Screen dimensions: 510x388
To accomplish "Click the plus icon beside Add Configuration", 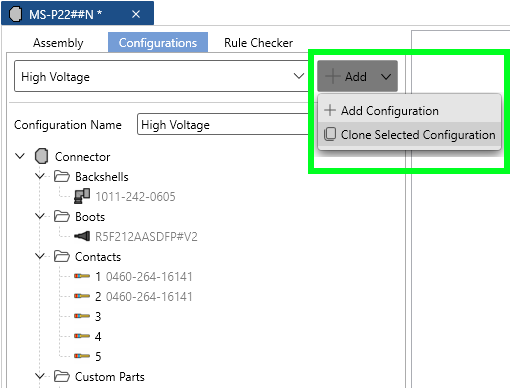I will click(330, 110).
